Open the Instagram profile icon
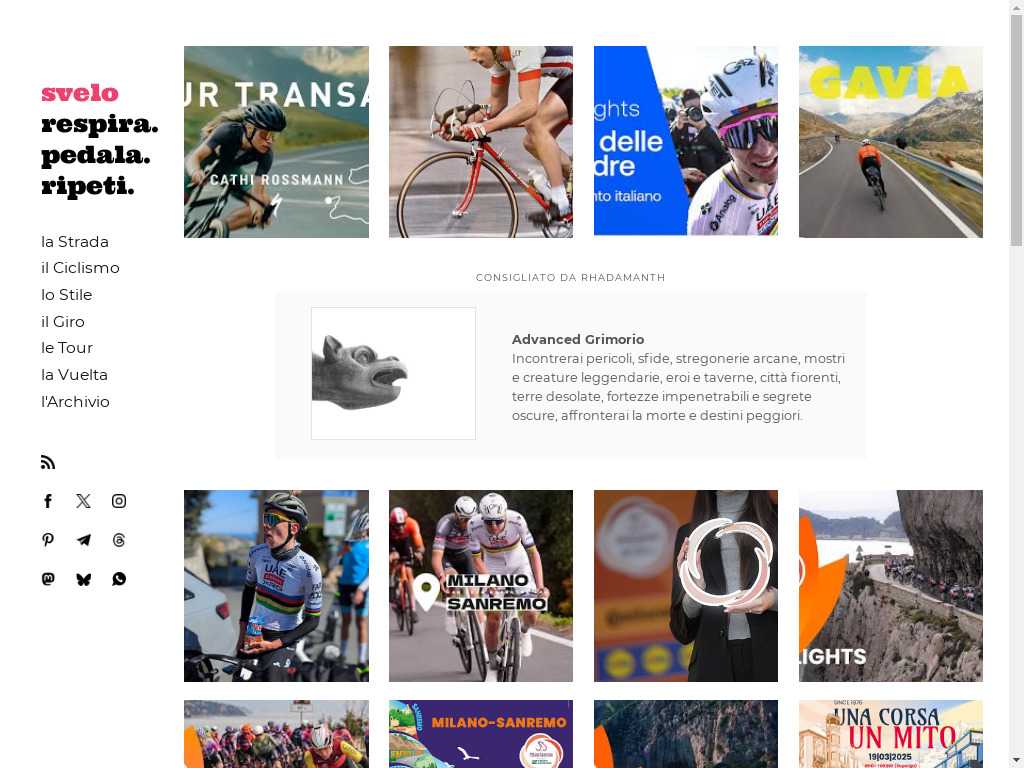Viewport: 1024px width, 768px height. pyautogui.click(x=119, y=501)
